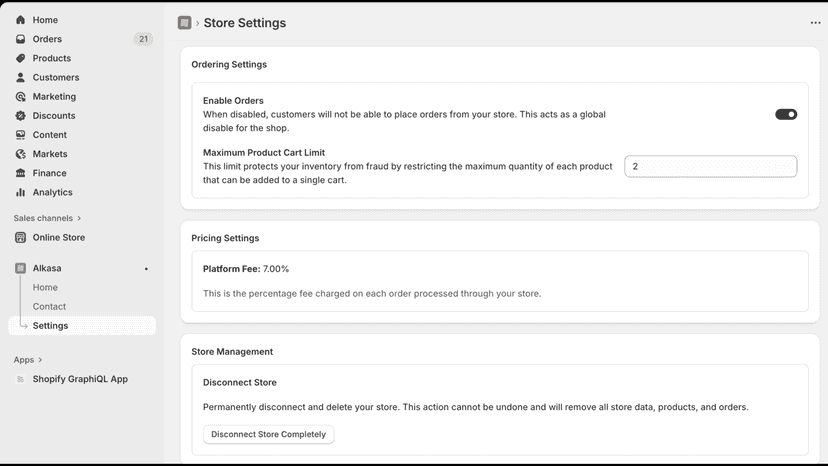Image resolution: width=828 pixels, height=466 pixels.
Task: Click the Orders count badge 21
Action: click(x=143, y=39)
